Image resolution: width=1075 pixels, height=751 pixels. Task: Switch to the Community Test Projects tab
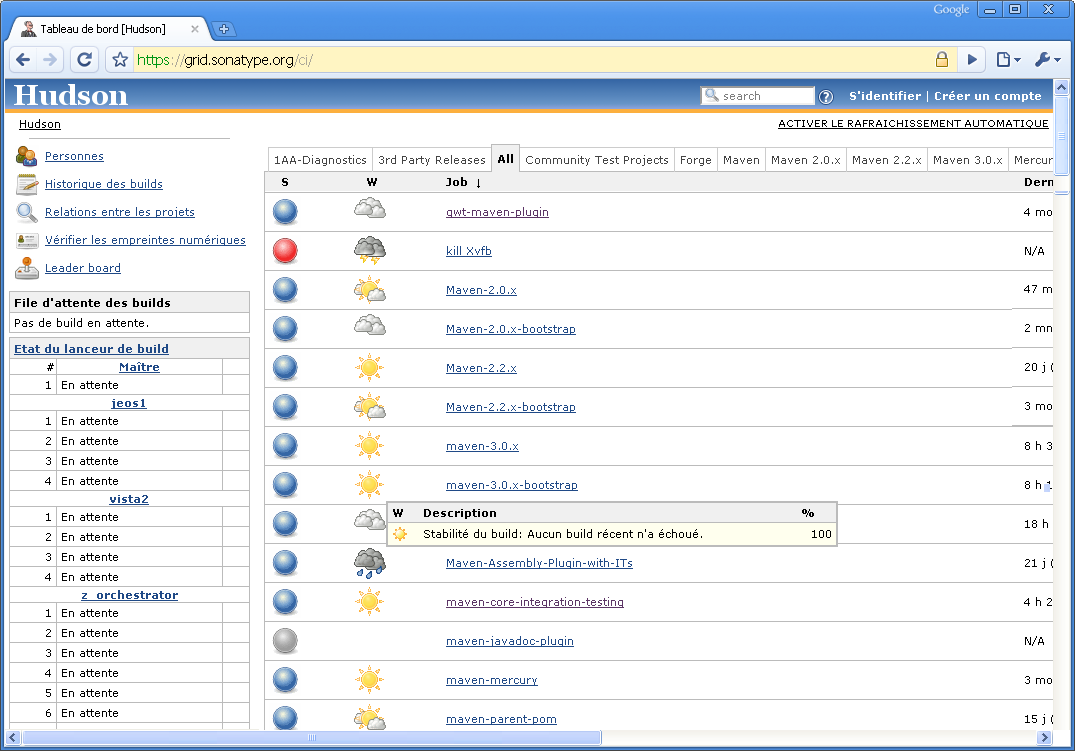[596, 160]
